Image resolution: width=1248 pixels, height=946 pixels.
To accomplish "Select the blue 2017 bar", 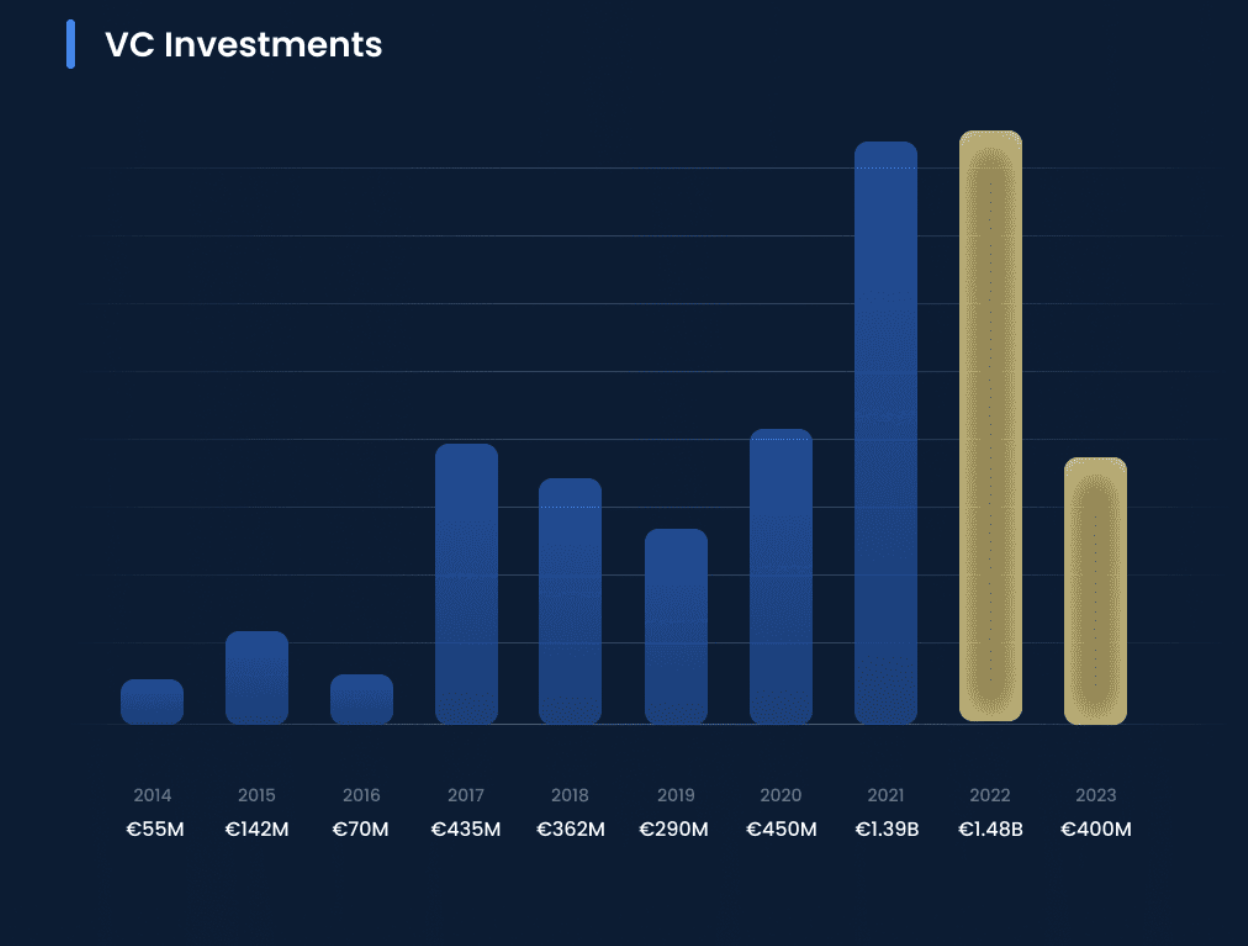I will pos(466,583).
